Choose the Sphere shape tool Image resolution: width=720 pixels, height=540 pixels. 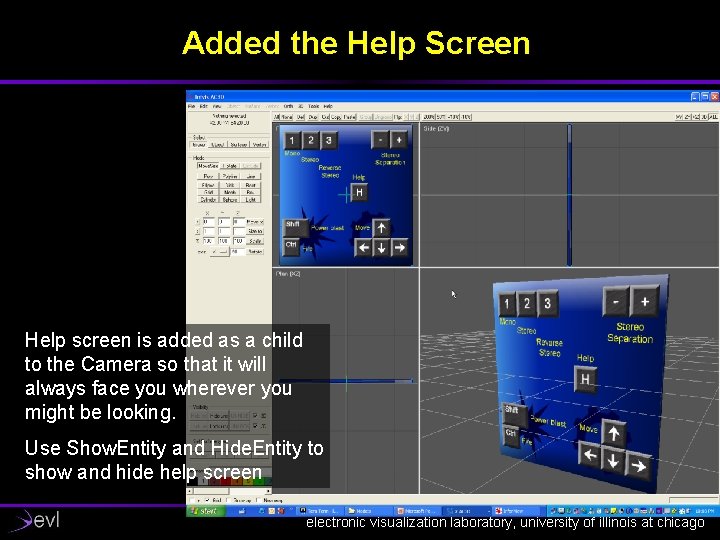tap(230, 200)
